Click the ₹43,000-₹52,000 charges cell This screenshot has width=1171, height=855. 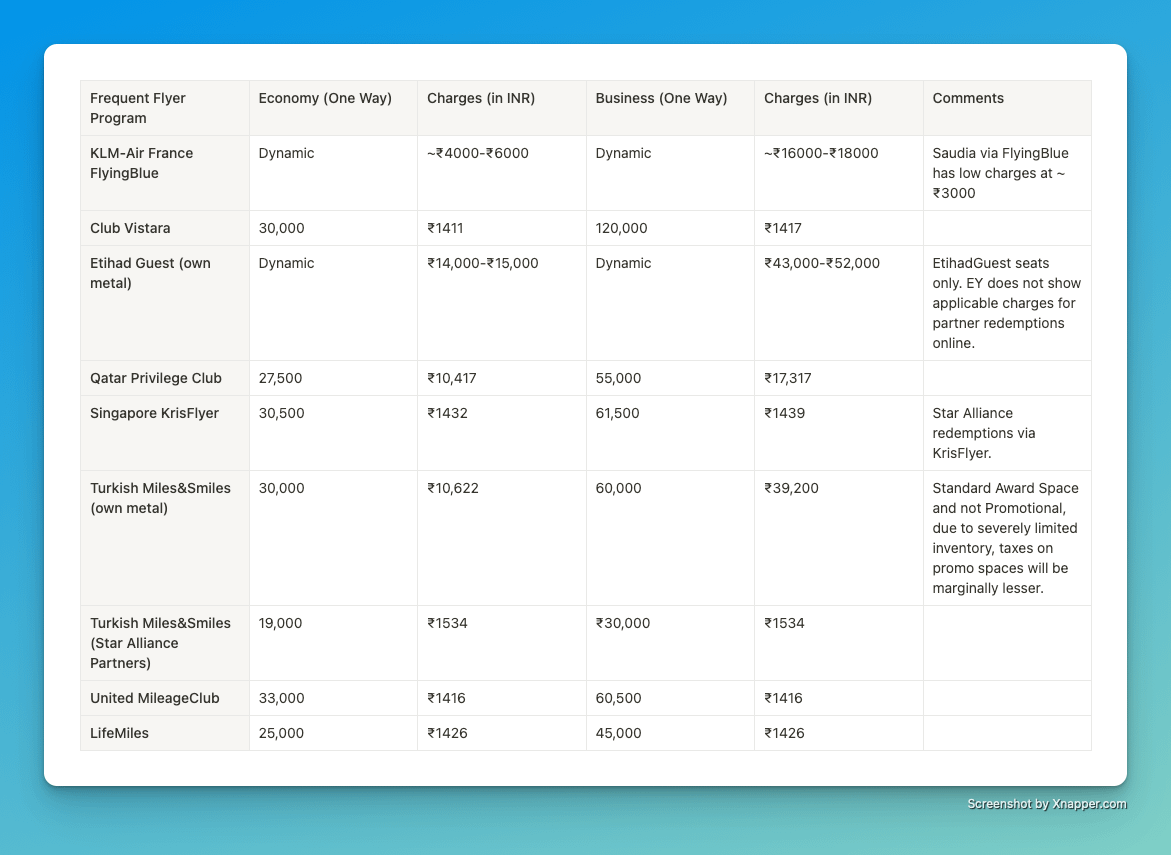(821, 263)
